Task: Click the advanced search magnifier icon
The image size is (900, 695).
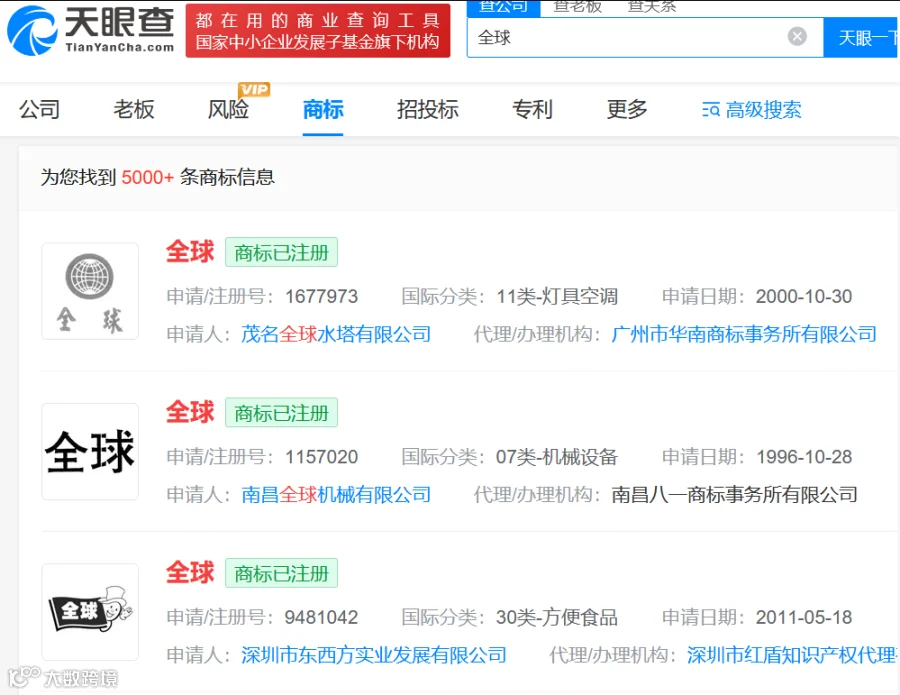Action: point(711,110)
